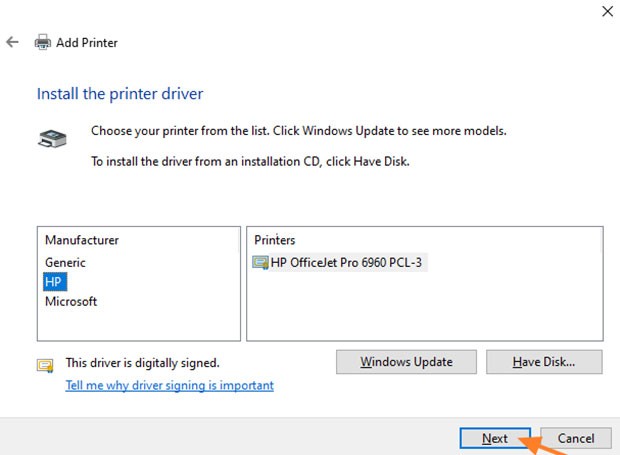This screenshot has height=455, width=620.
Task: Click Next to continue installation
Action: [x=495, y=438]
